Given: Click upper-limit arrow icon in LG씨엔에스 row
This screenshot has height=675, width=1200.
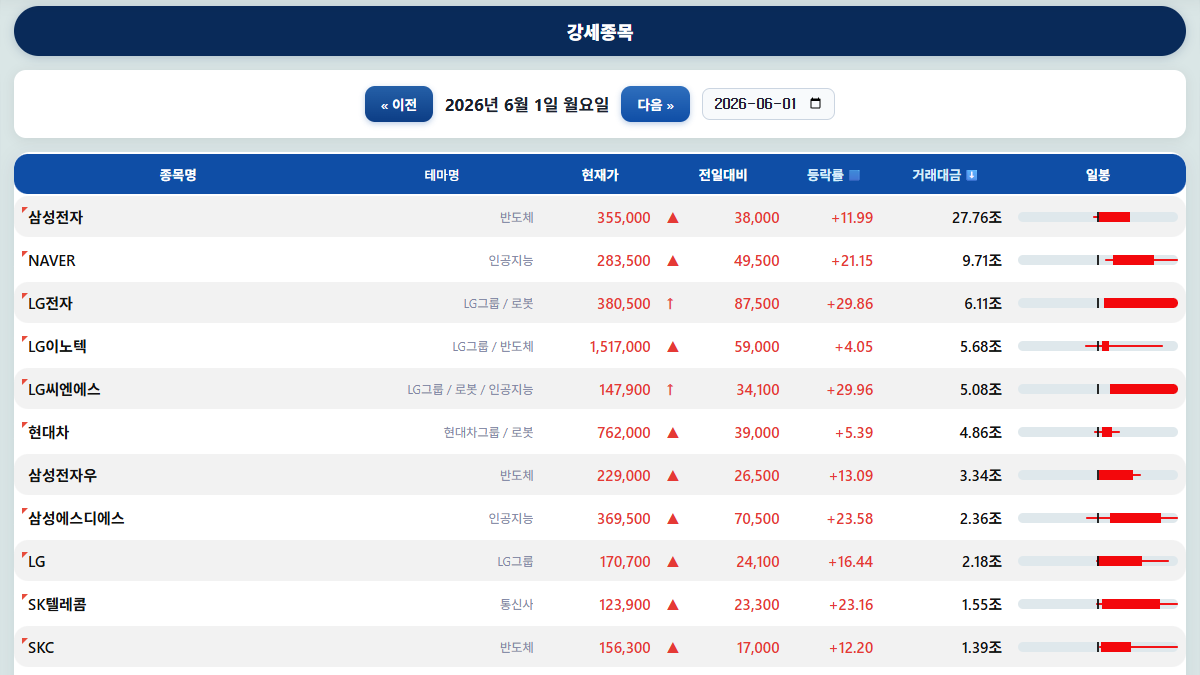Looking at the screenshot, I should 670,389.
